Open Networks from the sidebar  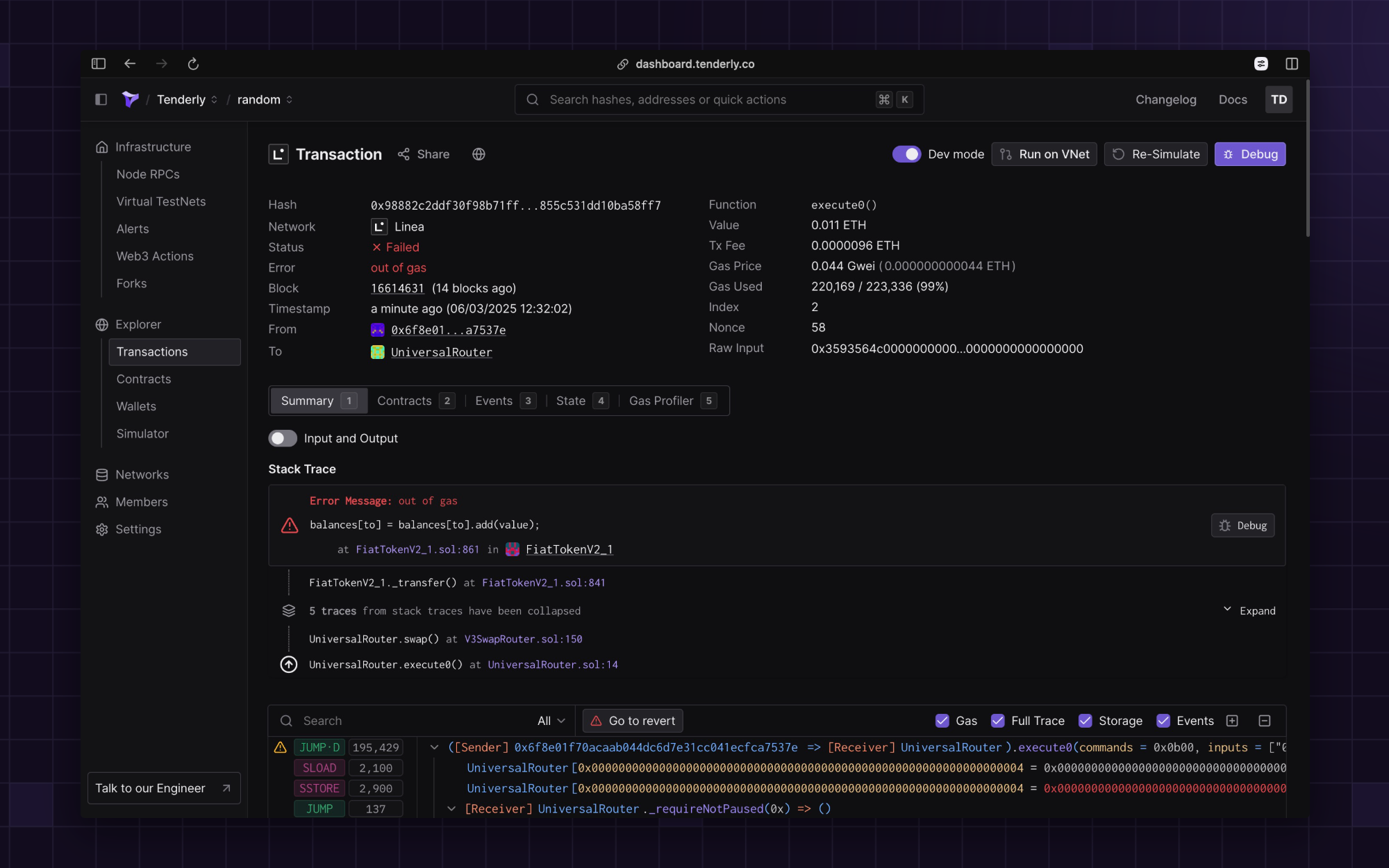click(x=142, y=474)
